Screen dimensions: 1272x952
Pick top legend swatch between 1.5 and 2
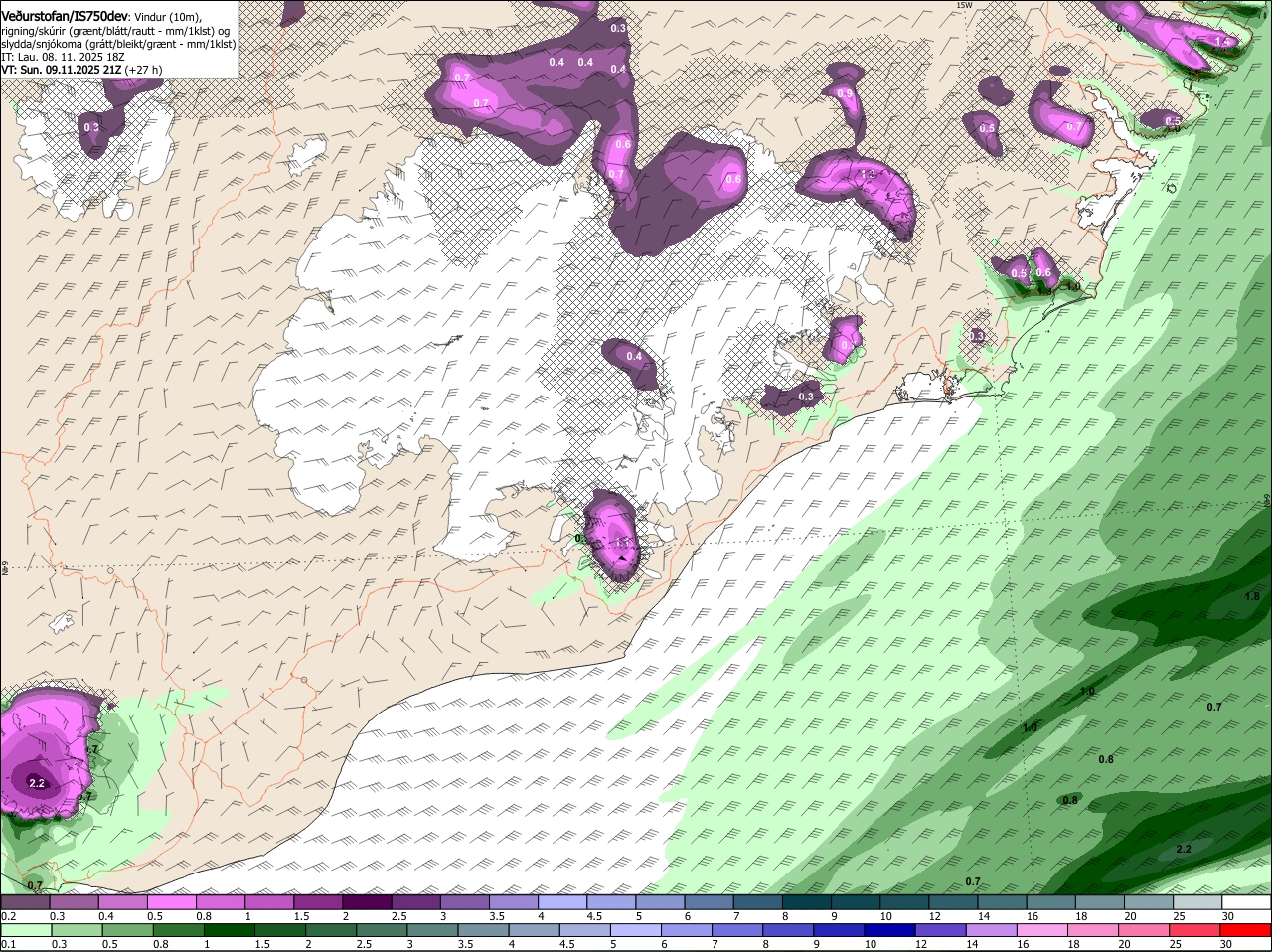tap(318, 902)
